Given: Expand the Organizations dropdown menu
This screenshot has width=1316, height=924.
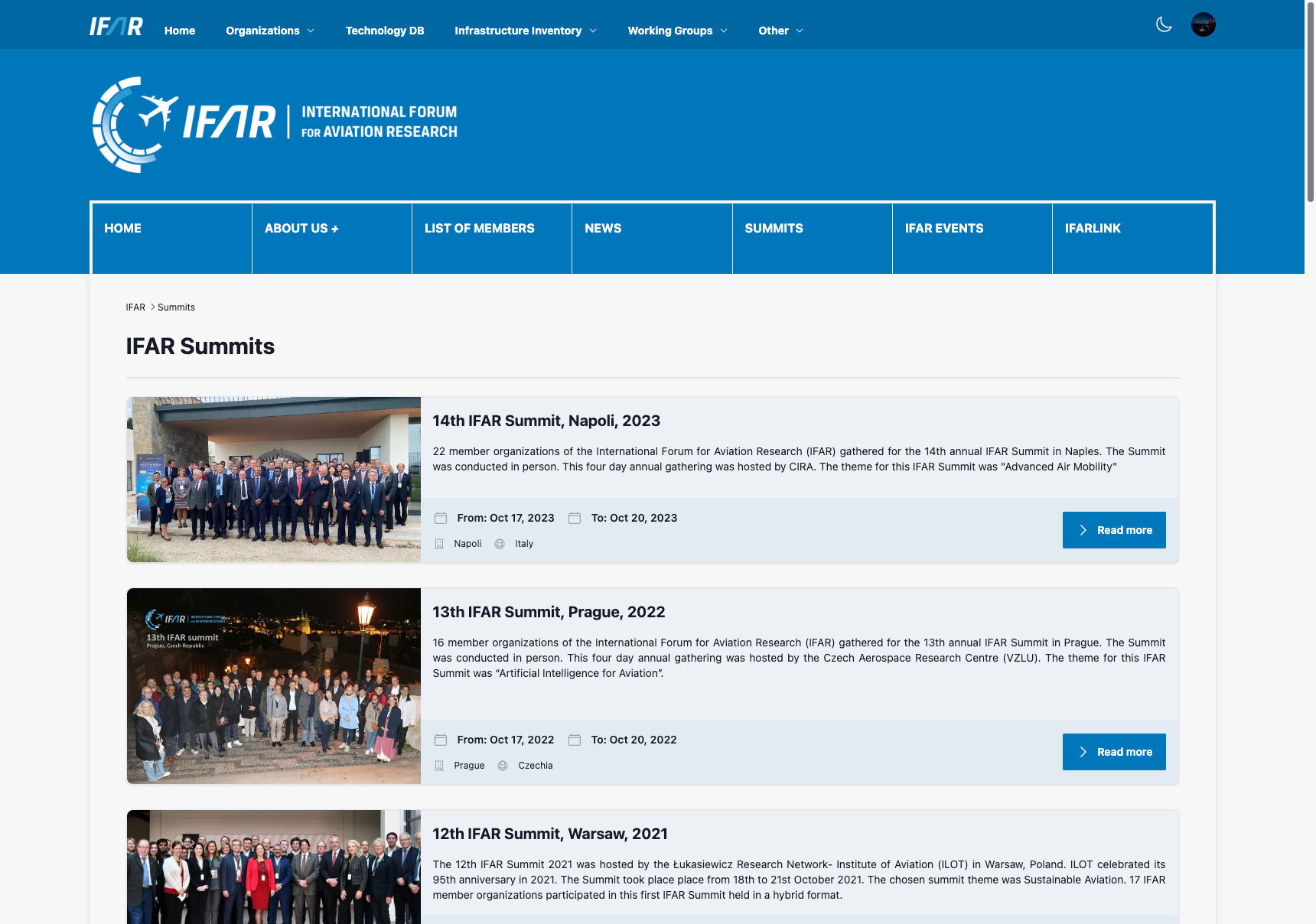Looking at the screenshot, I should coord(270,31).
